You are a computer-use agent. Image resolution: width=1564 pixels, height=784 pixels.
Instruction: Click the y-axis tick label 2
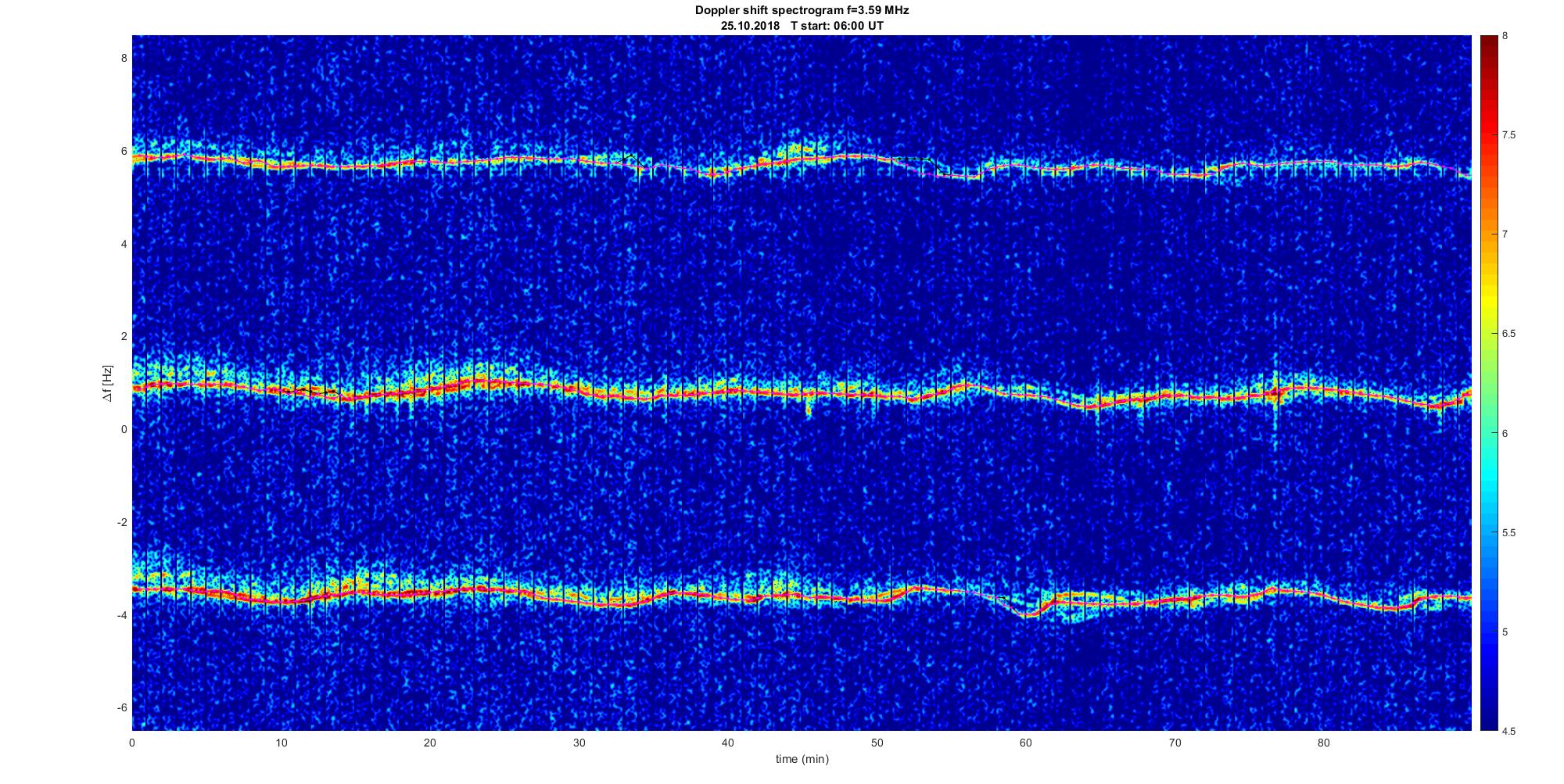click(123, 336)
